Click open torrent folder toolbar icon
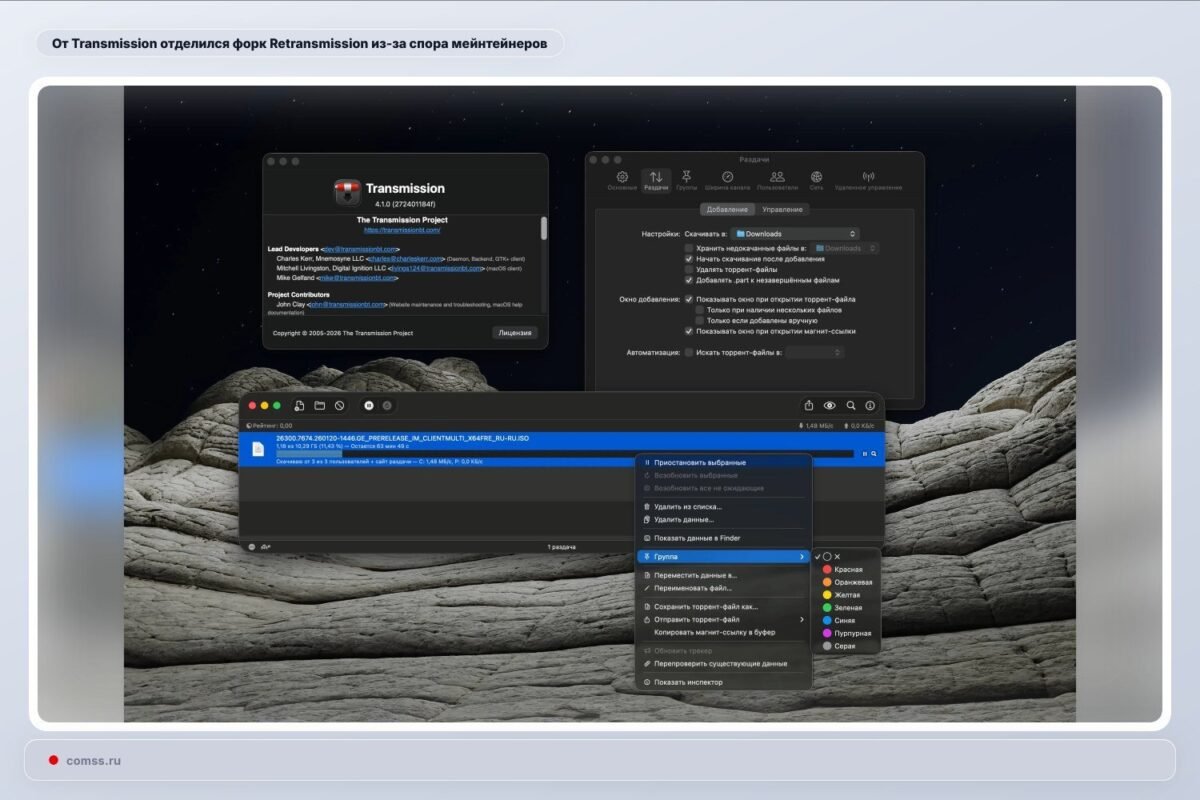Screen dimensions: 1200x800 pos(320,406)
